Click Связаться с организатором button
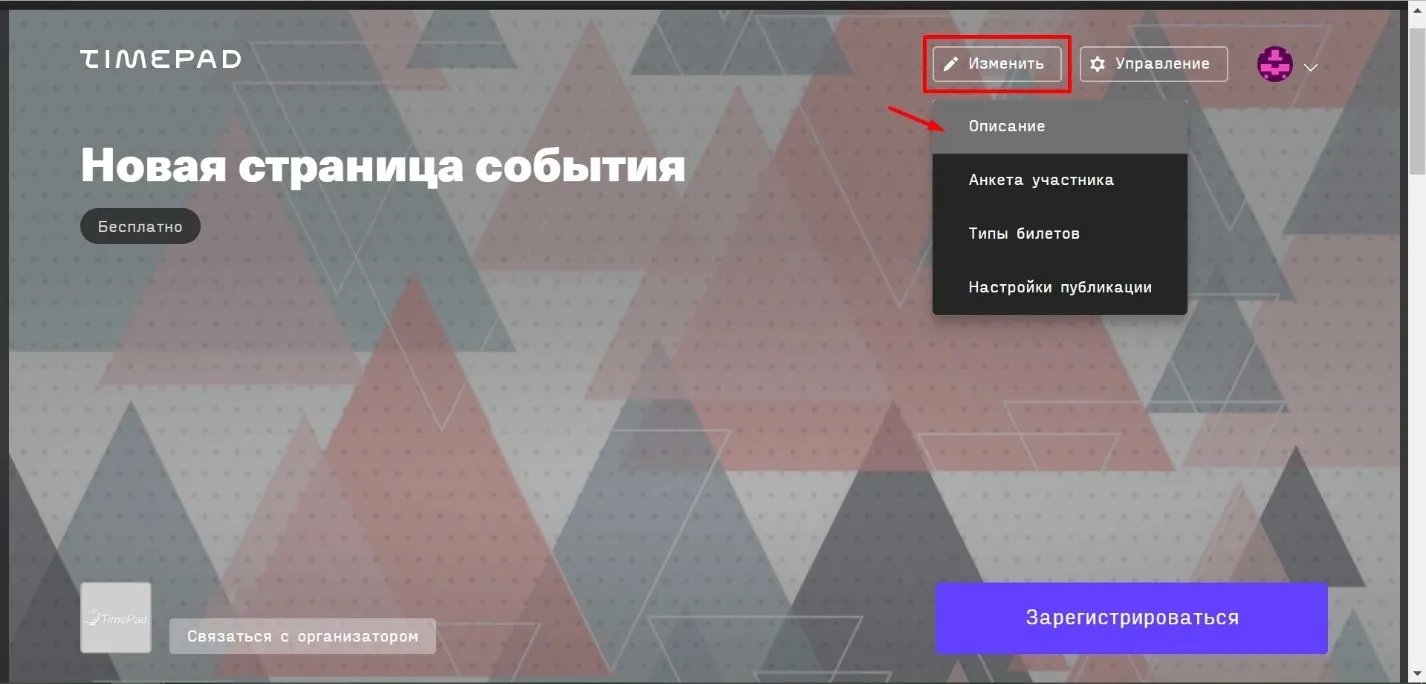Image resolution: width=1426 pixels, height=684 pixels. [x=302, y=636]
